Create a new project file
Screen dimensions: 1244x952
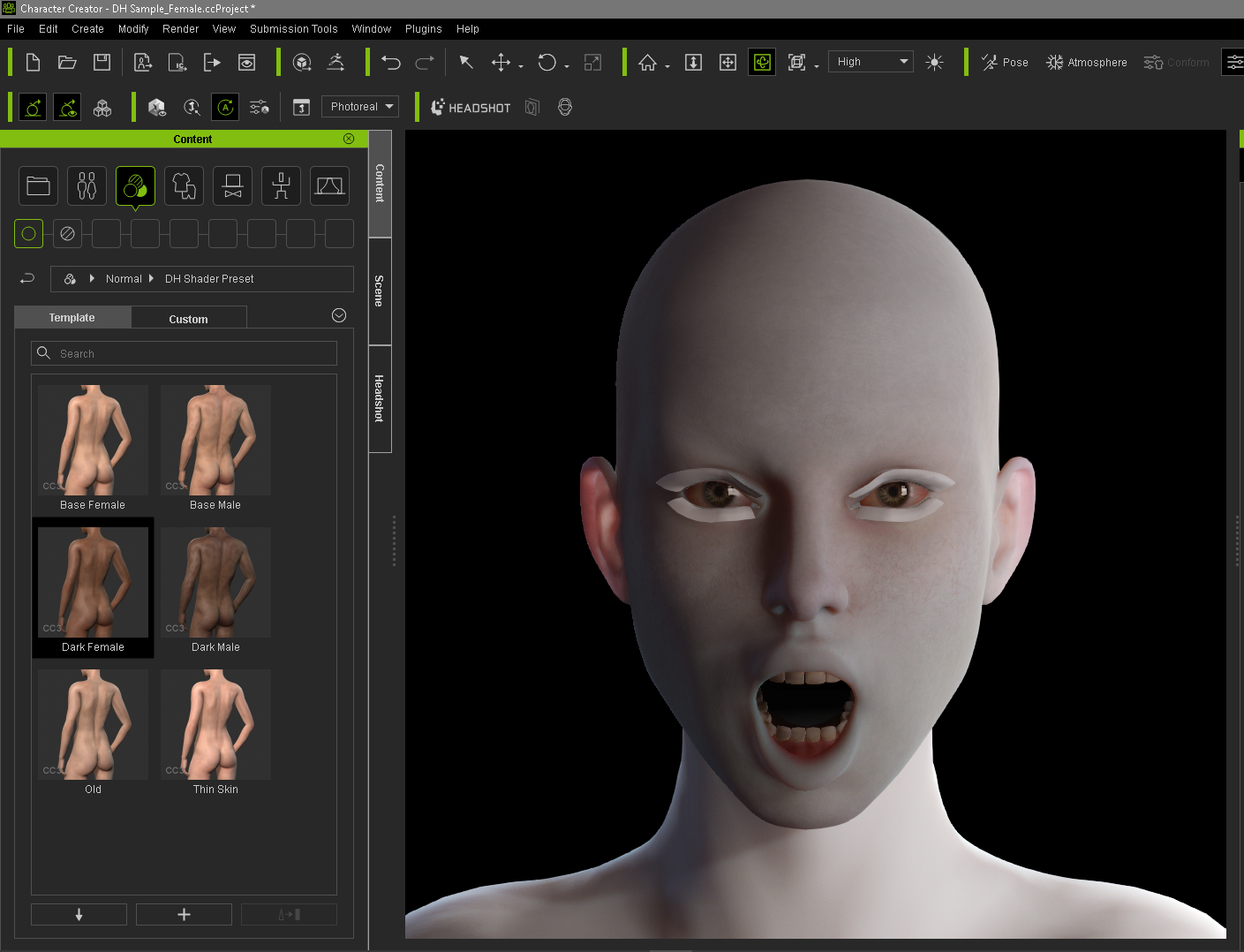(33, 62)
